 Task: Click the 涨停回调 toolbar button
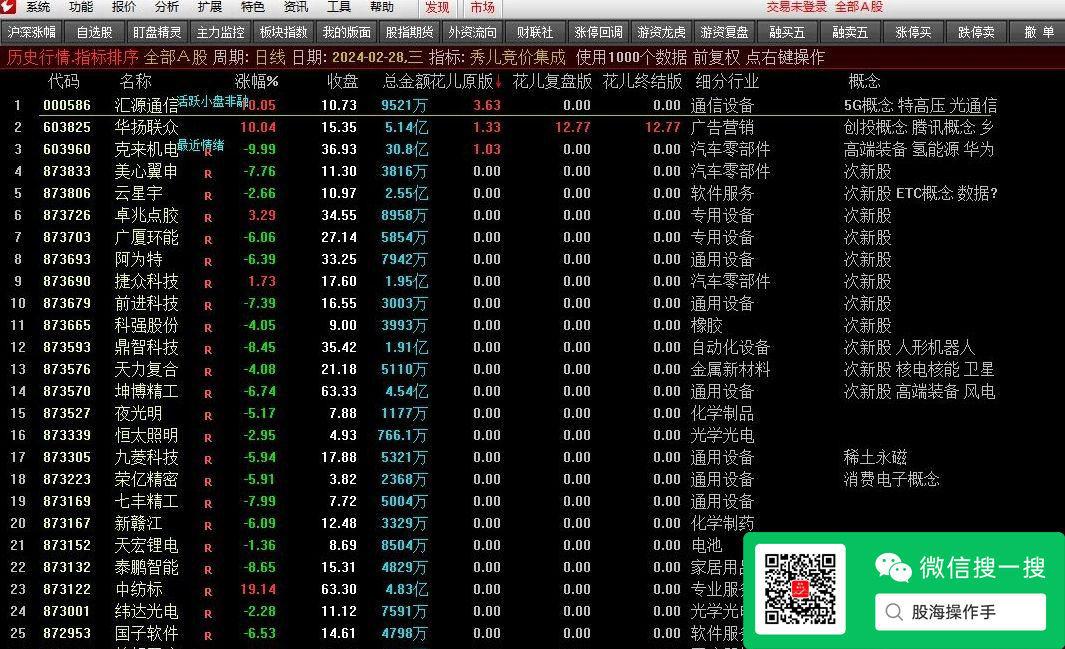click(x=598, y=32)
